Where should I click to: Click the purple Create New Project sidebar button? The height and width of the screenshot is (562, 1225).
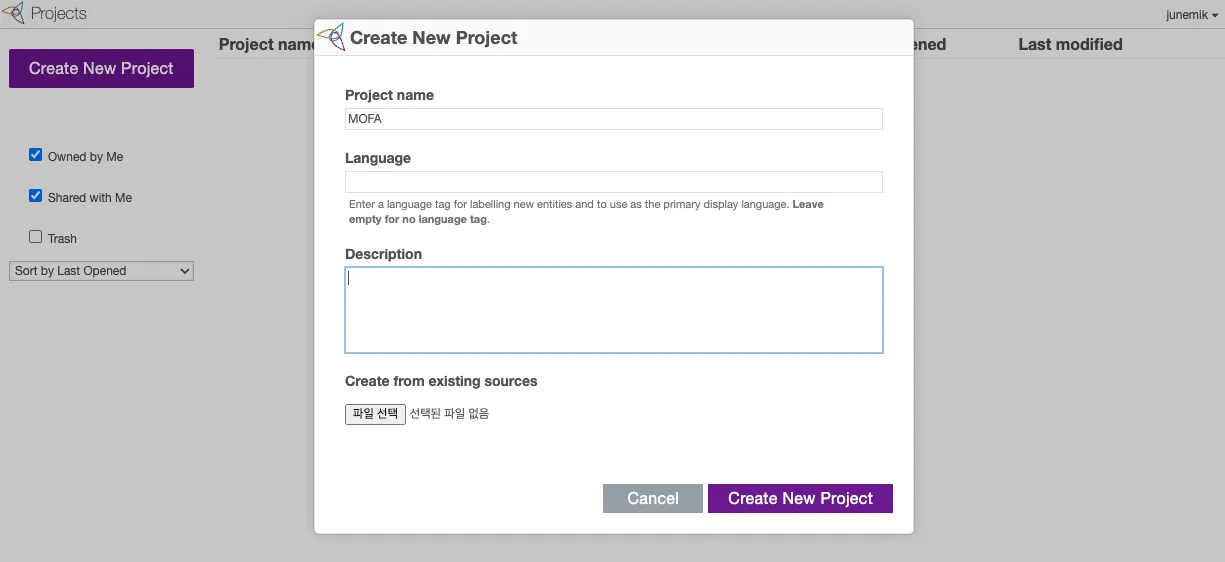[x=101, y=68]
